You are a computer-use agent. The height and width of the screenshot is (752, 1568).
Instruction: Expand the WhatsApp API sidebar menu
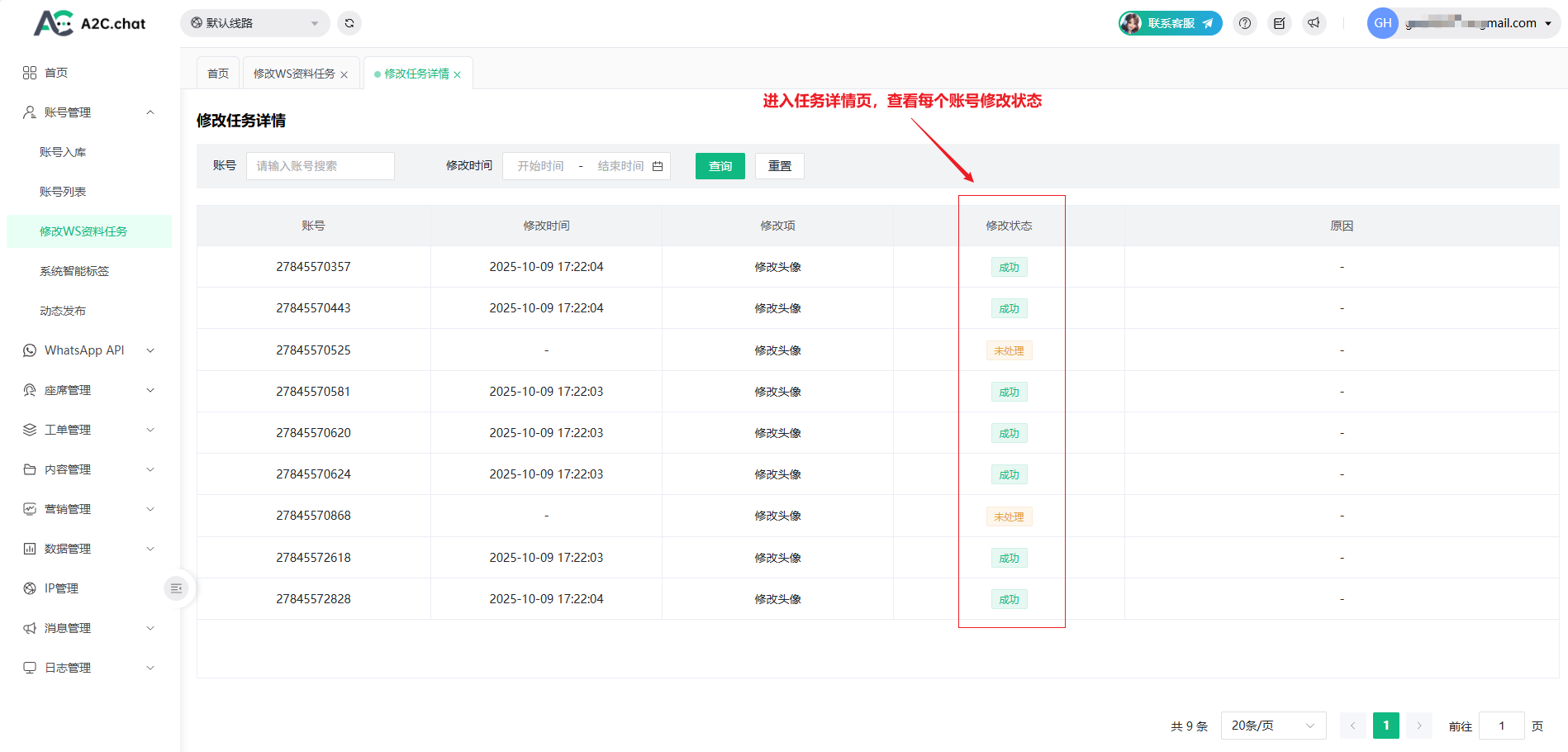click(88, 350)
